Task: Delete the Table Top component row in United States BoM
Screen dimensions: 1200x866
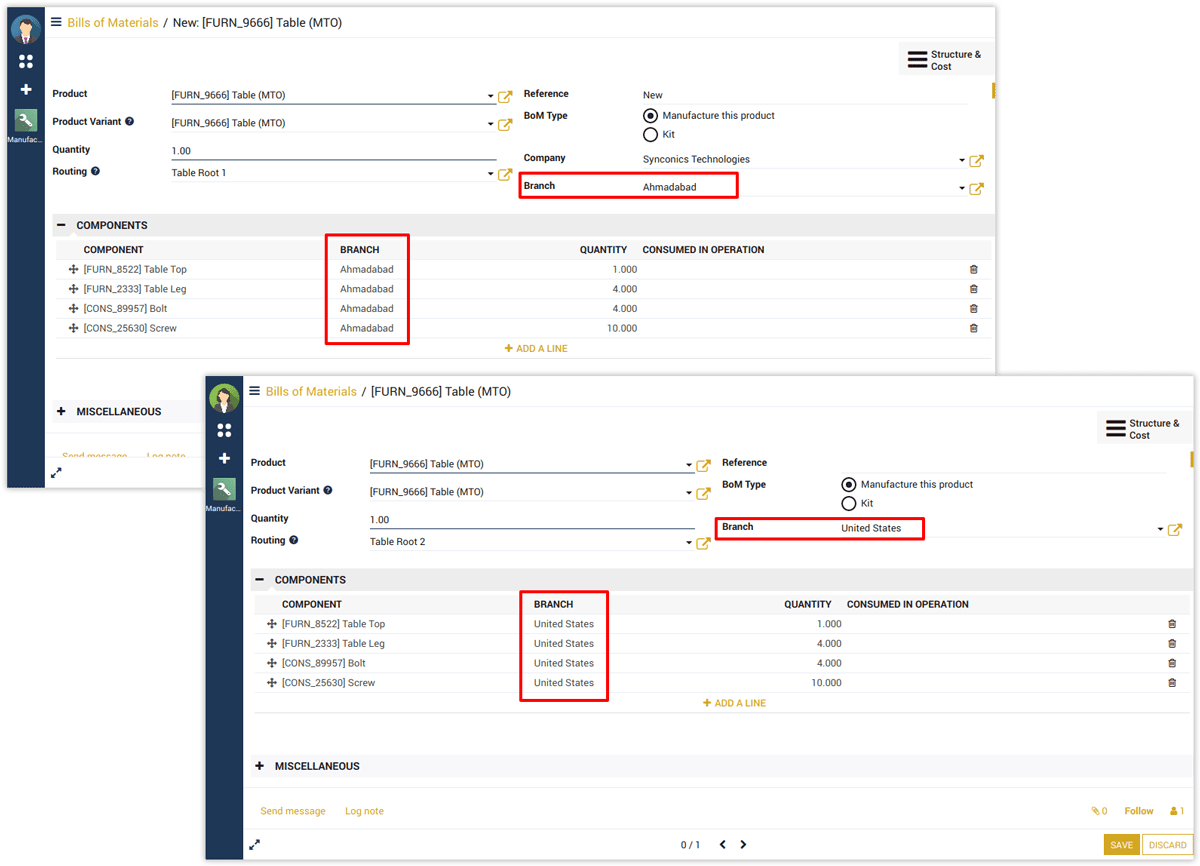Action: tap(1172, 624)
